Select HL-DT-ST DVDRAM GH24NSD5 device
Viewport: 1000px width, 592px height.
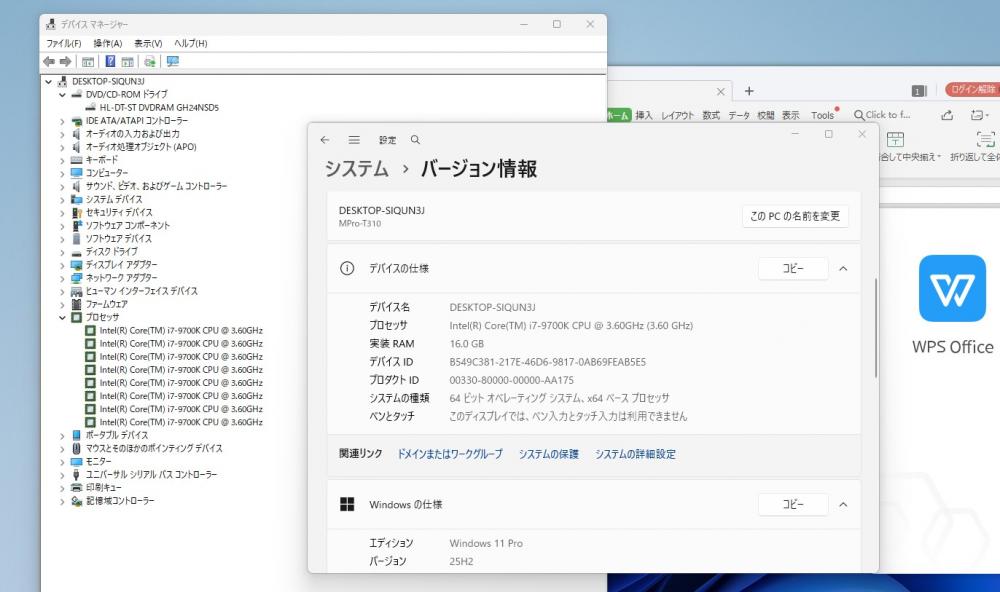point(159,107)
